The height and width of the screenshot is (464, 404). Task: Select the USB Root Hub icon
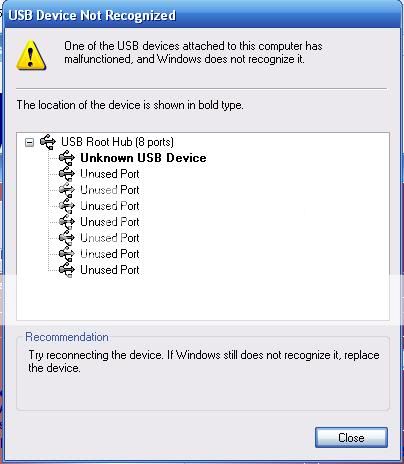48,142
